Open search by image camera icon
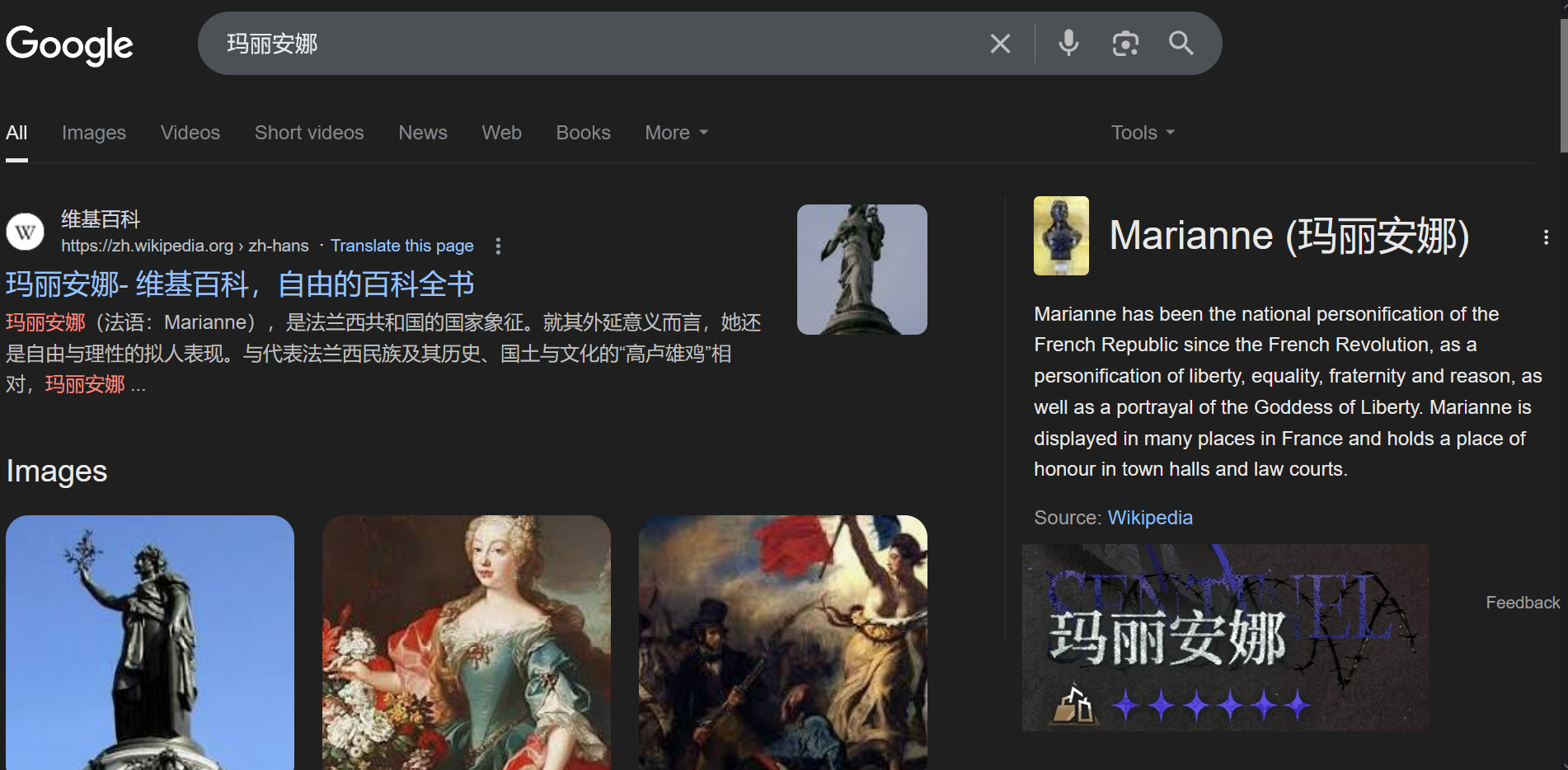 click(1125, 44)
